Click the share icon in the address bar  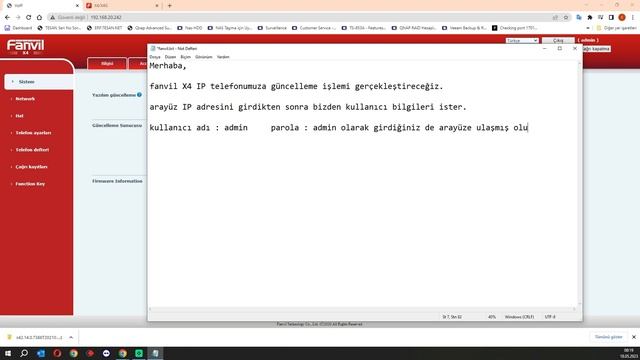pyautogui.click(x=555, y=17)
